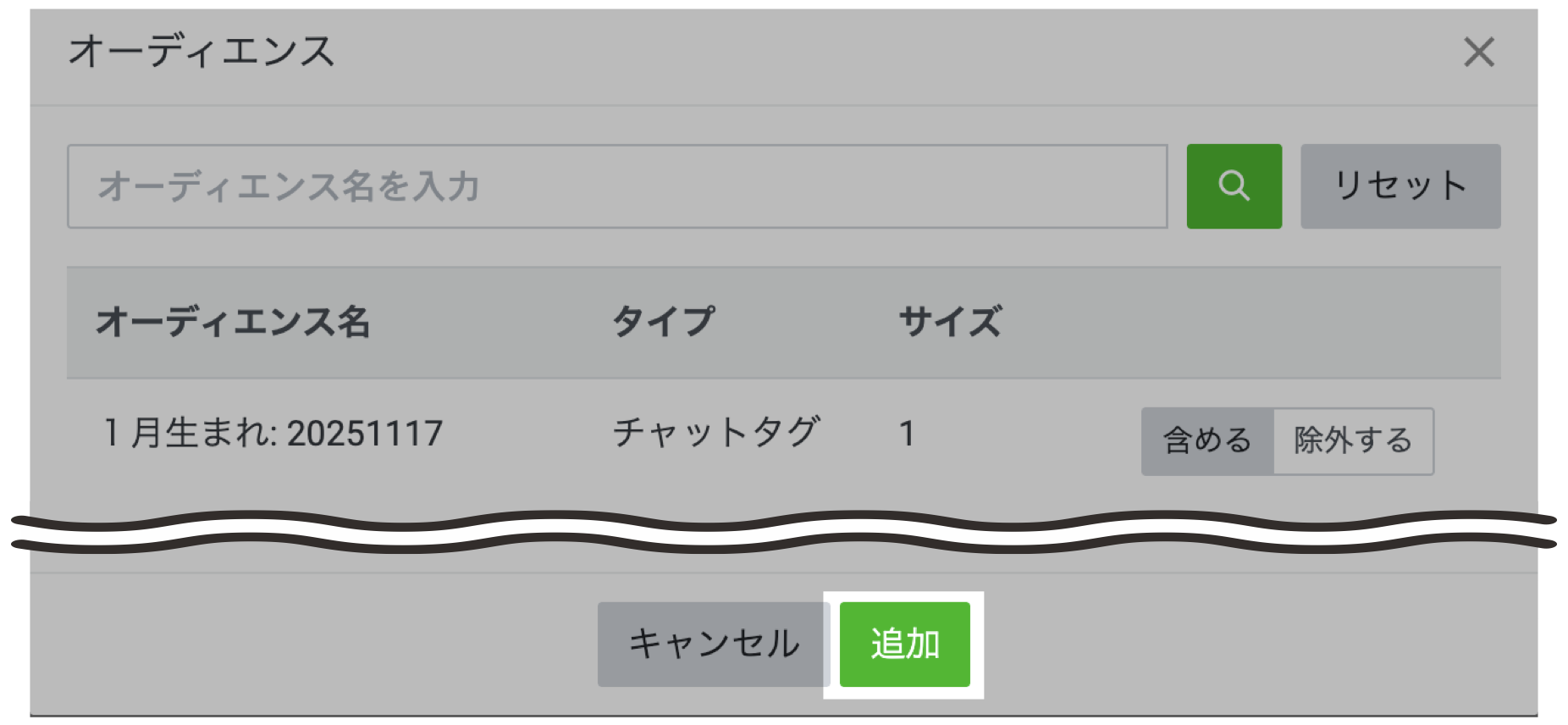
Task: Focus the オーディエンス名を入力 search field
Action: (617, 185)
